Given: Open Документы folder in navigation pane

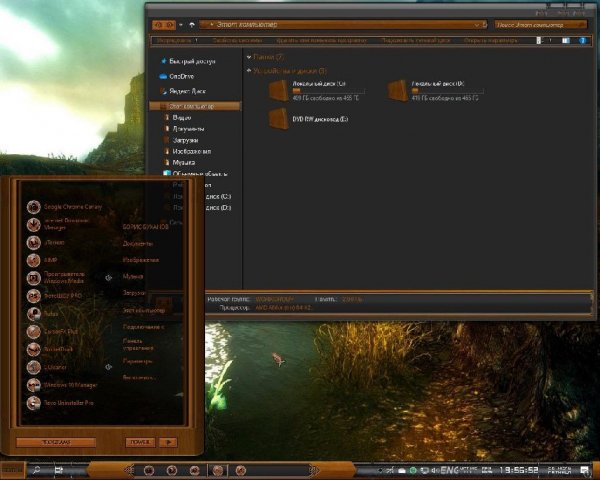Looking at the screenshot, I should pyautogui.click(x=184, y=129).
